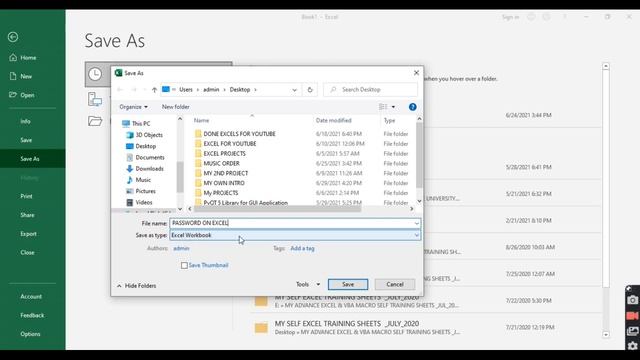Screen dimensions: 640x360
Task: Select 3D Objects in navigation tree
Action: (x=145, y=135)
